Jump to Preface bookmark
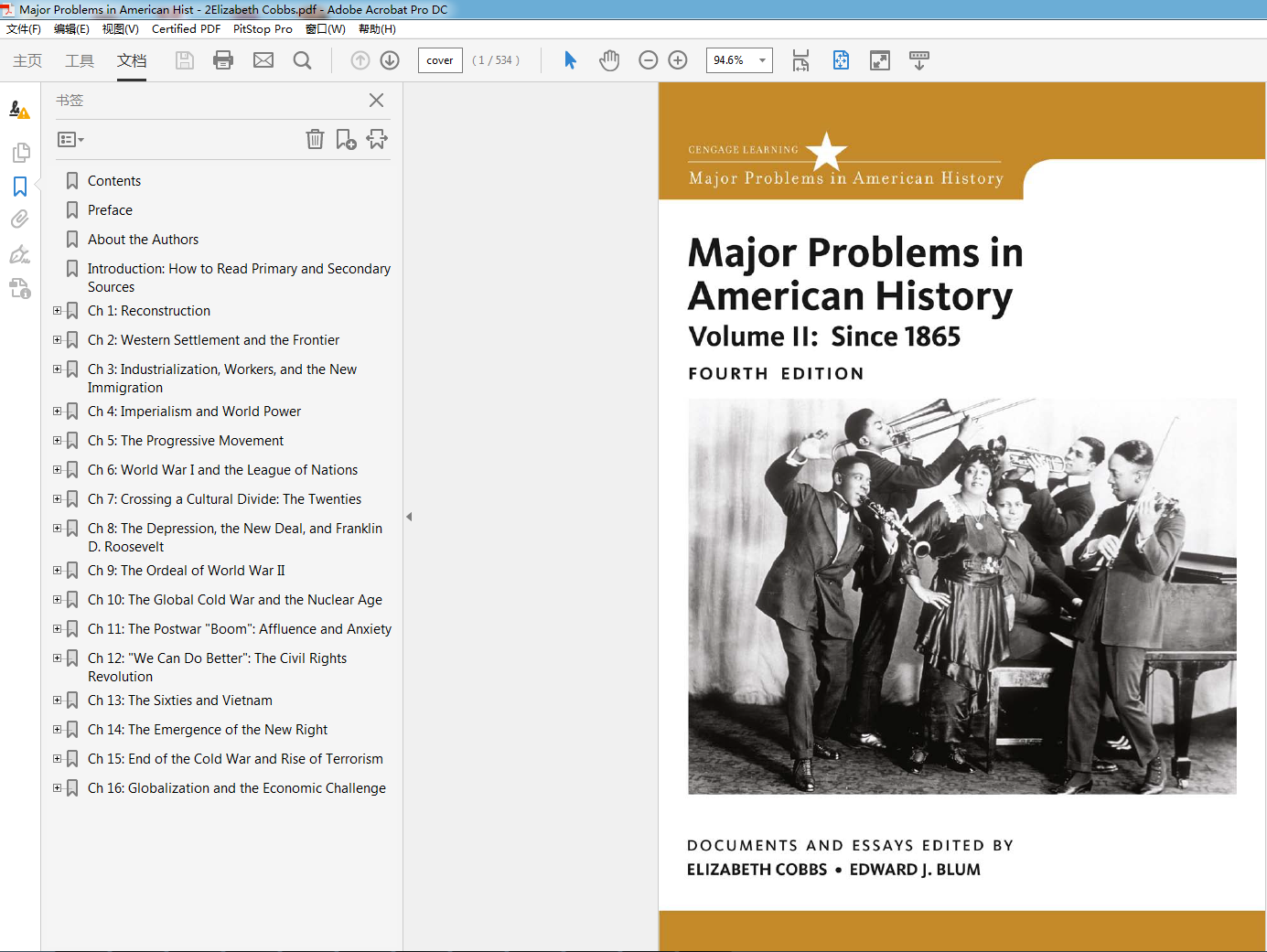Image resolution: width=1267 pixels, height=952 pixels. pos(110,210)
